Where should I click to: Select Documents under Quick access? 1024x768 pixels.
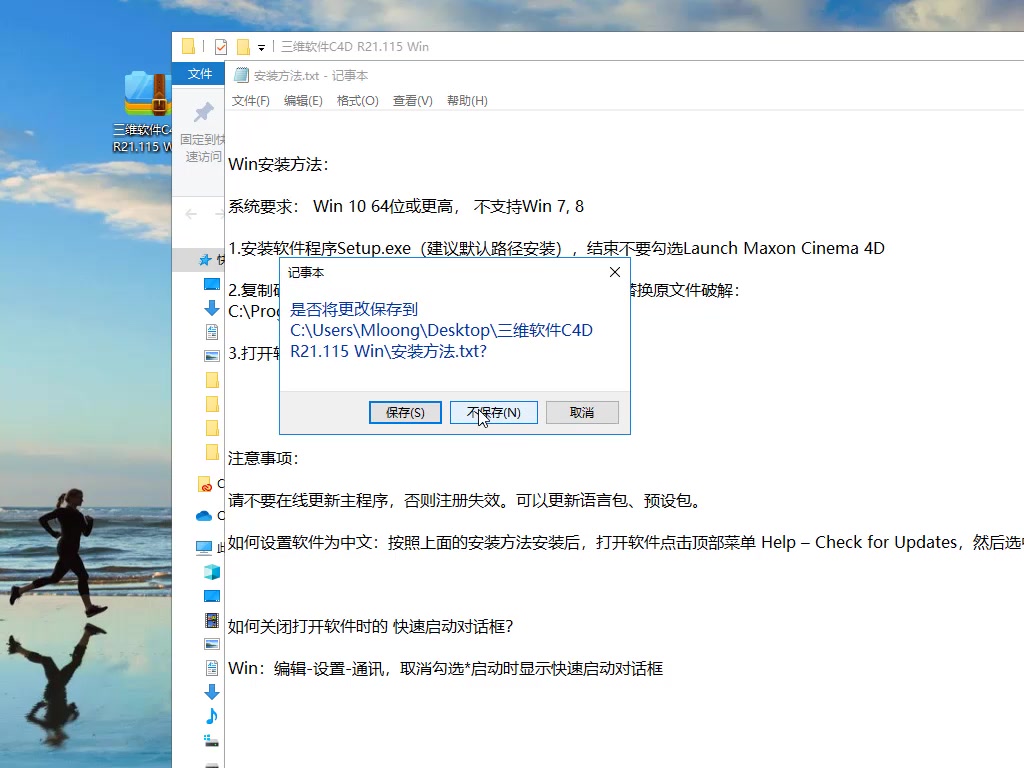[212, 332]
